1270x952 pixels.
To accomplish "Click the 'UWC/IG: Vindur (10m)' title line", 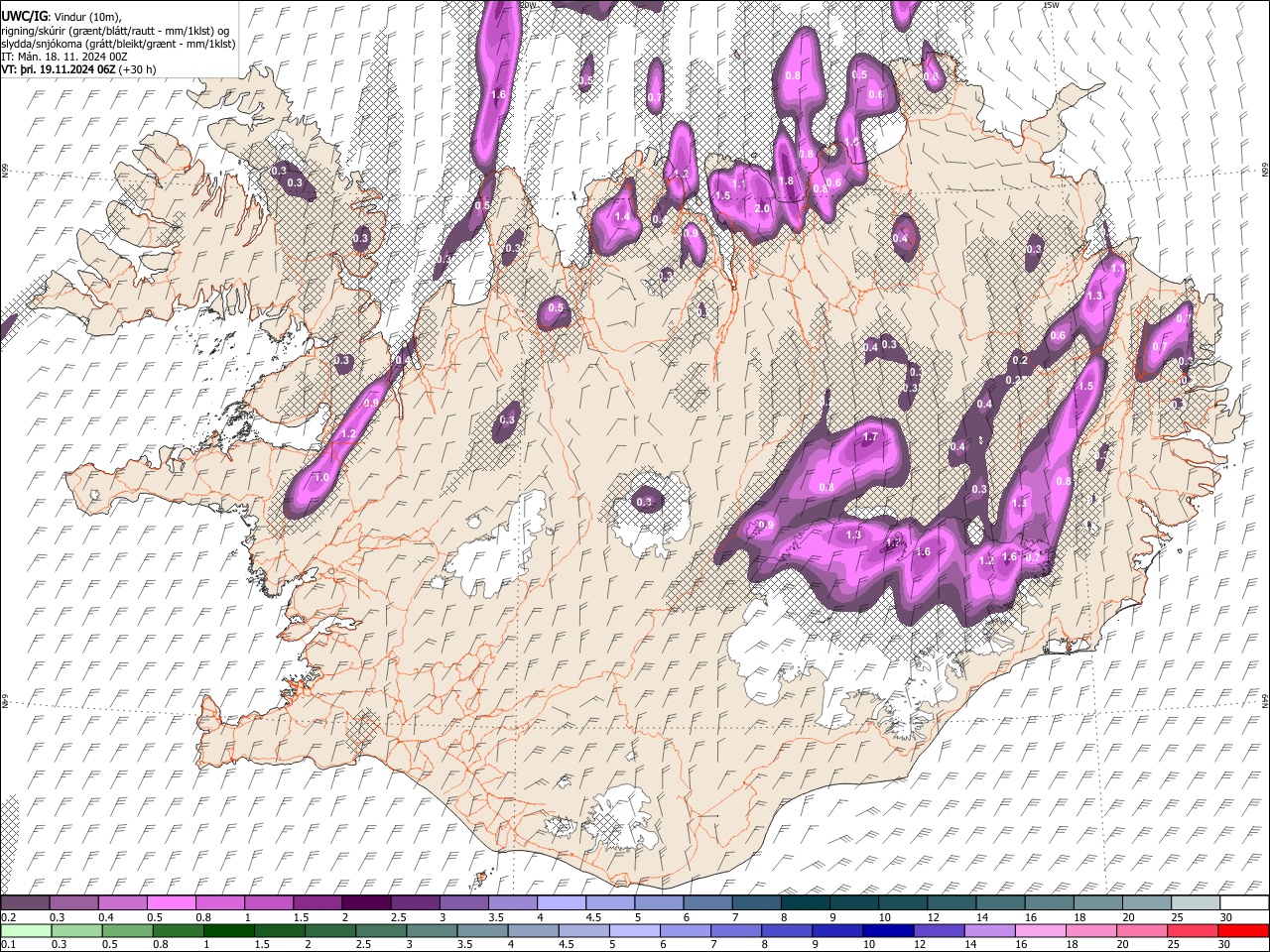I will tap(62, 16).
